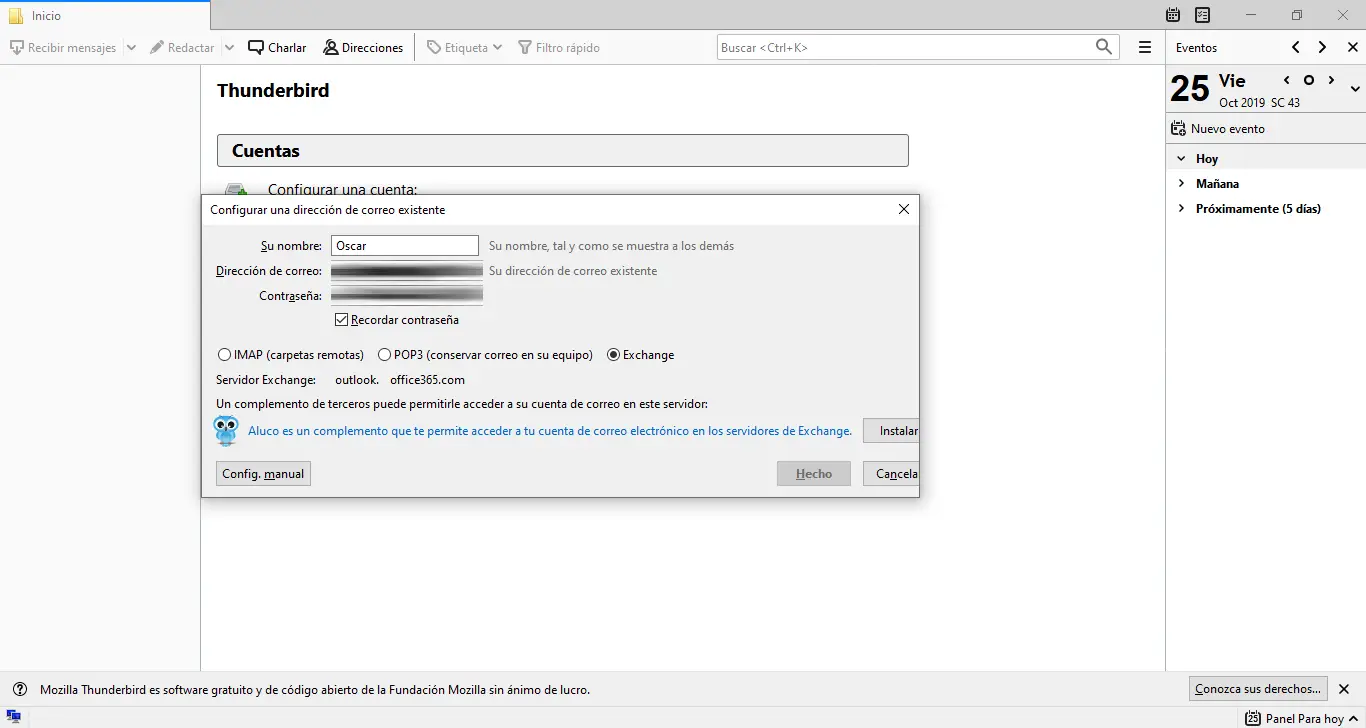Screen dimensions: 1366x728
Task: Open the Inicio tab
Action: 105,15
